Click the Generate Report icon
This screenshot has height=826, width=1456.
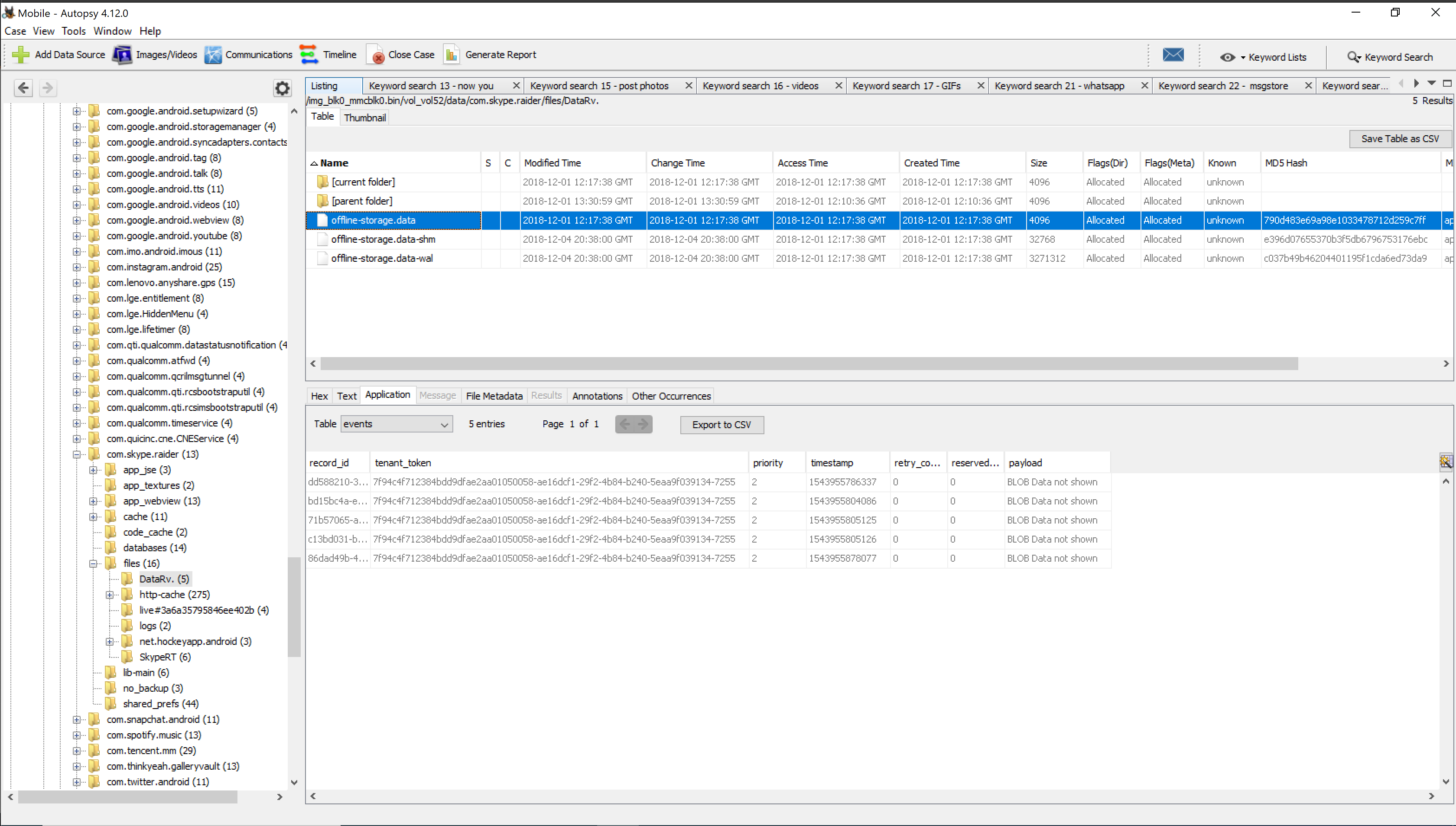[452, 55]
